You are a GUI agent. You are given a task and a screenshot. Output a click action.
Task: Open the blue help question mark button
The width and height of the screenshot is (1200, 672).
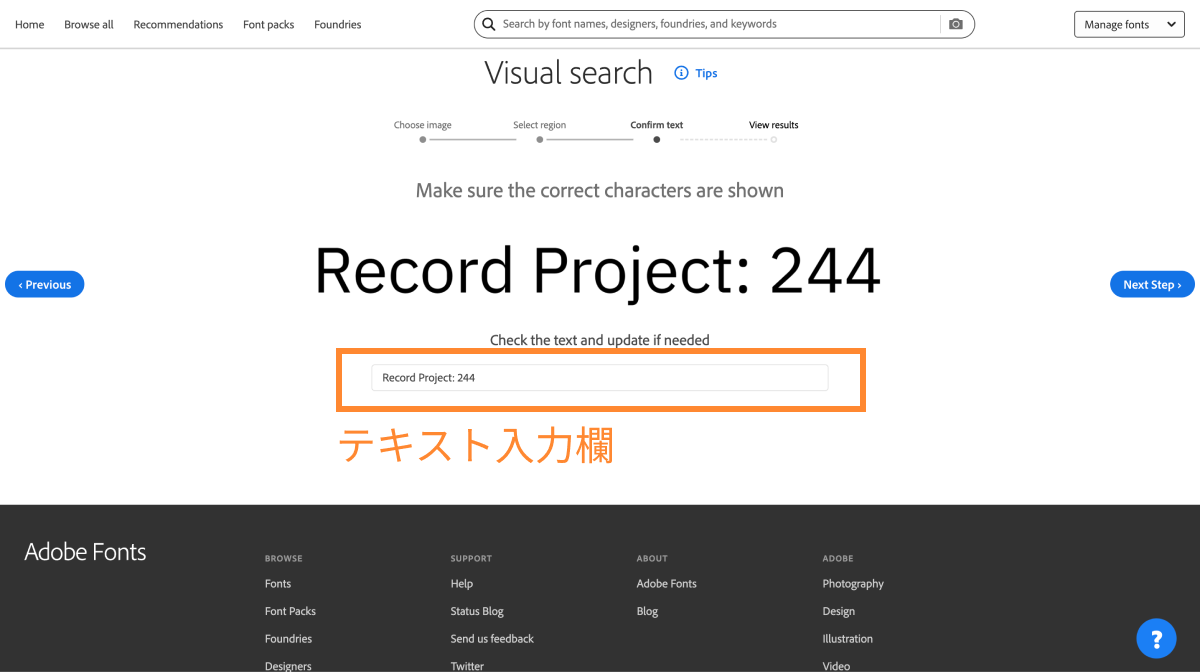click(1156, 638)
